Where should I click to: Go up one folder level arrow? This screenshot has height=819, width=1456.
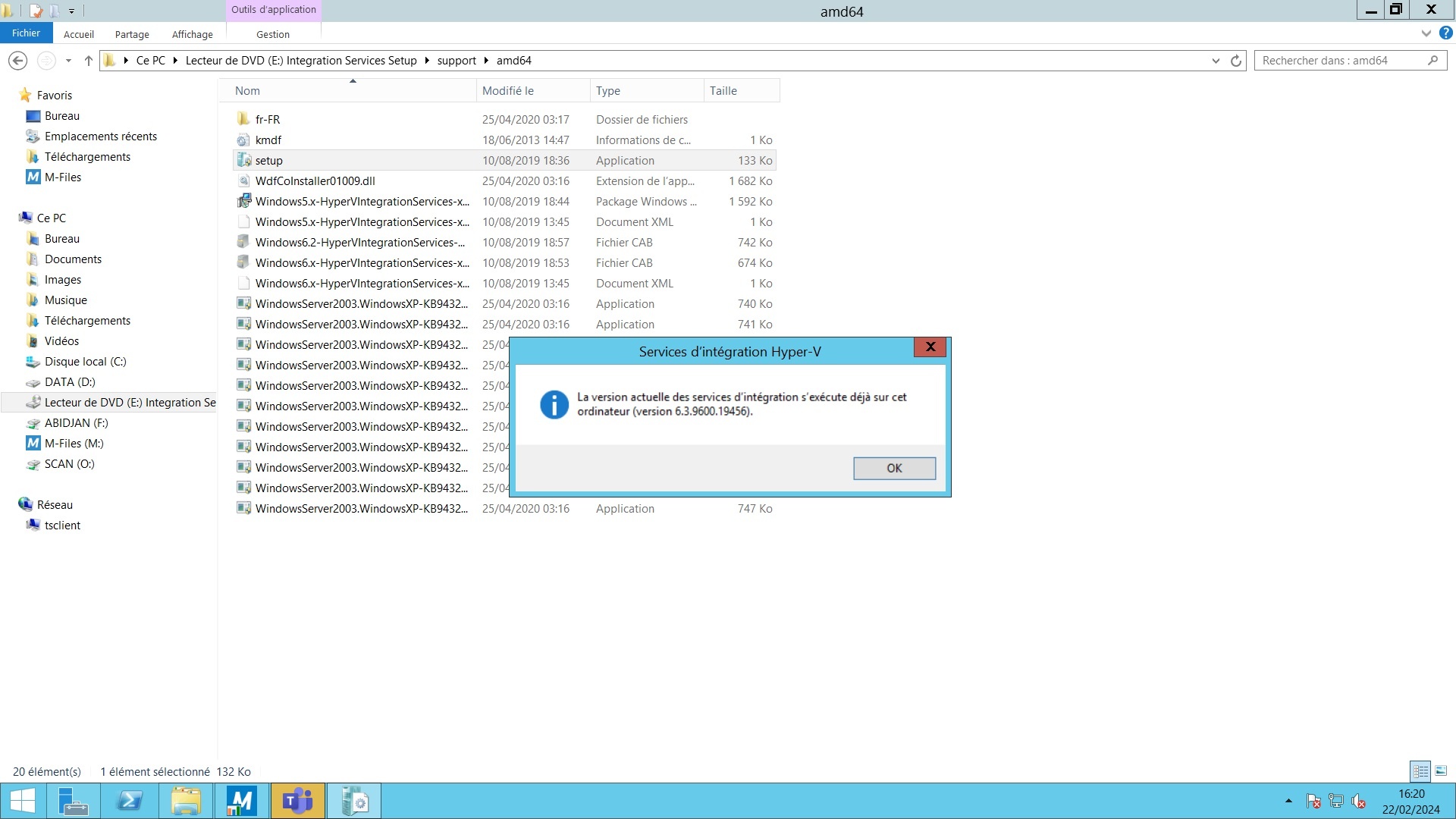click(x=88, y=61)
